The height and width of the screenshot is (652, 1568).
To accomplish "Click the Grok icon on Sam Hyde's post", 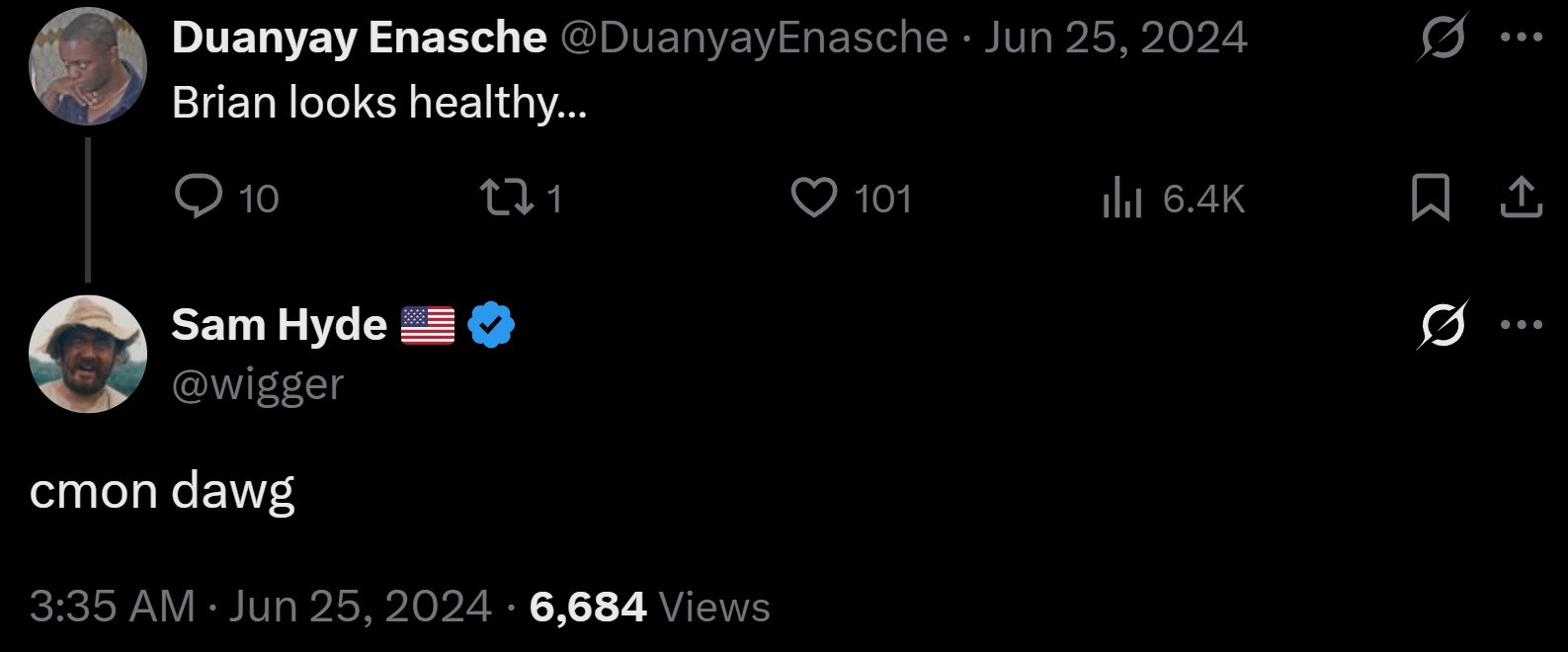I will [x=1443, y=324].
